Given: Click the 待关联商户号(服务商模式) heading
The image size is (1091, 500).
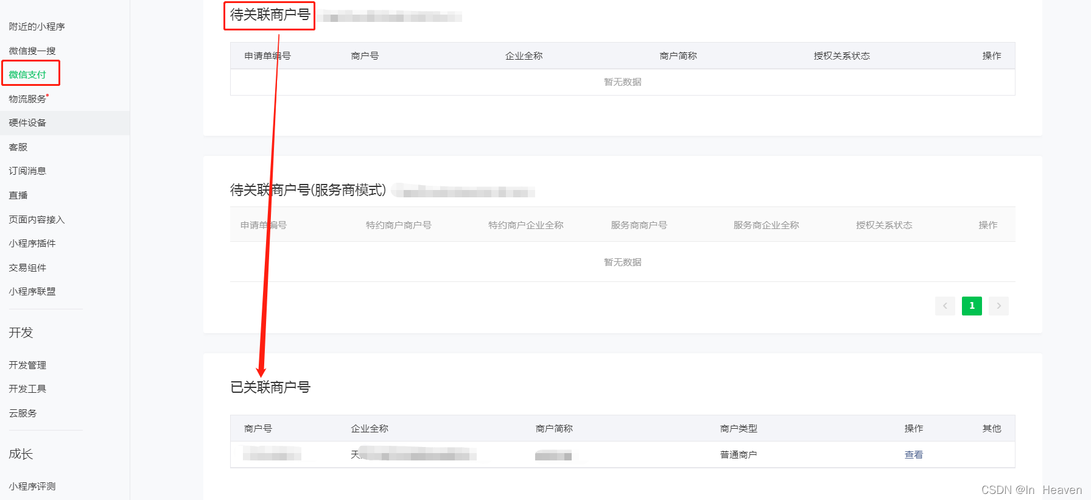Looking at the screenshot, I should coord(308,190).
